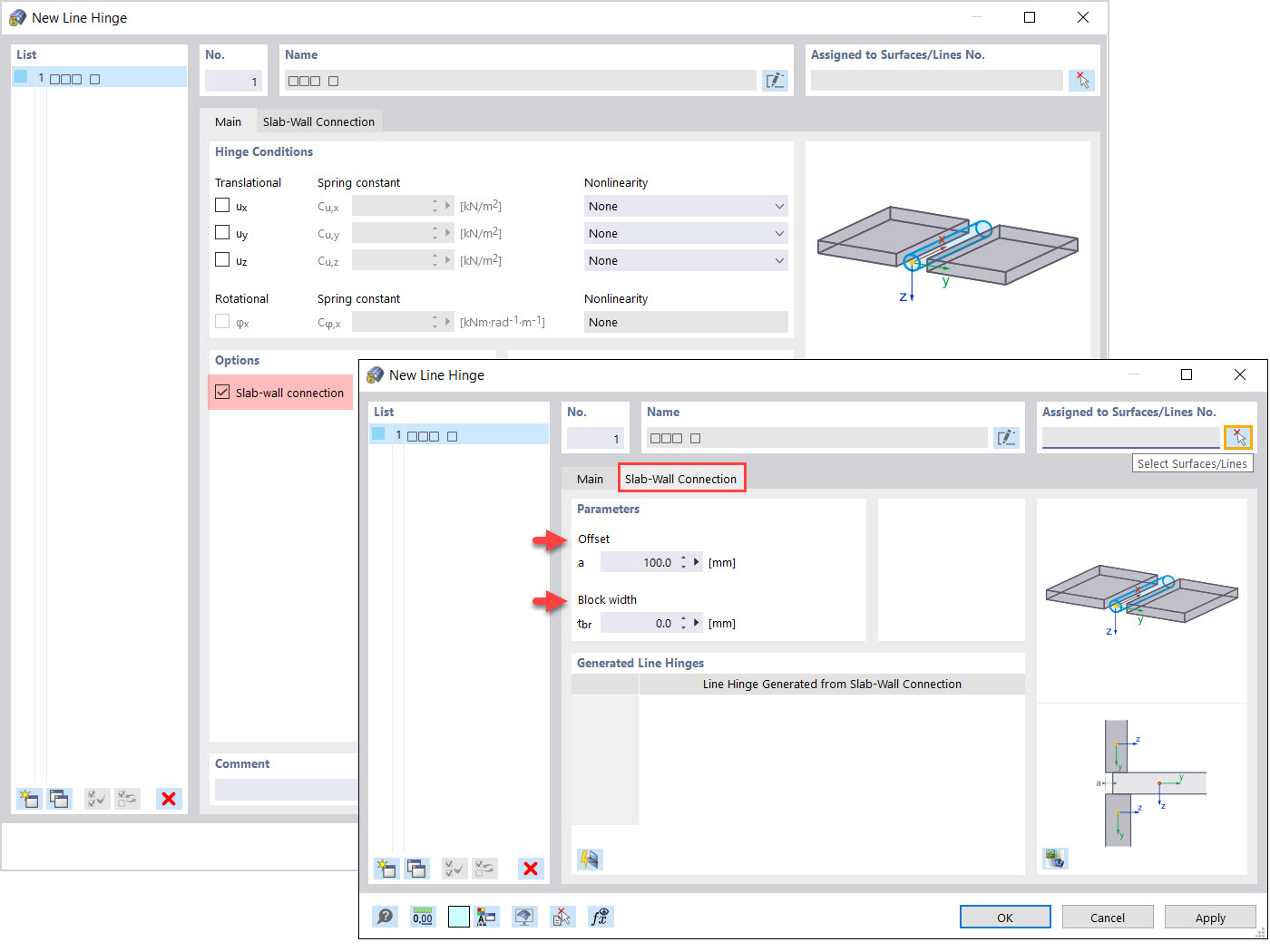1270x952 pixels.
Task: Toggle the φx rotational hinge checkbox
Action: tap(222, 322)
